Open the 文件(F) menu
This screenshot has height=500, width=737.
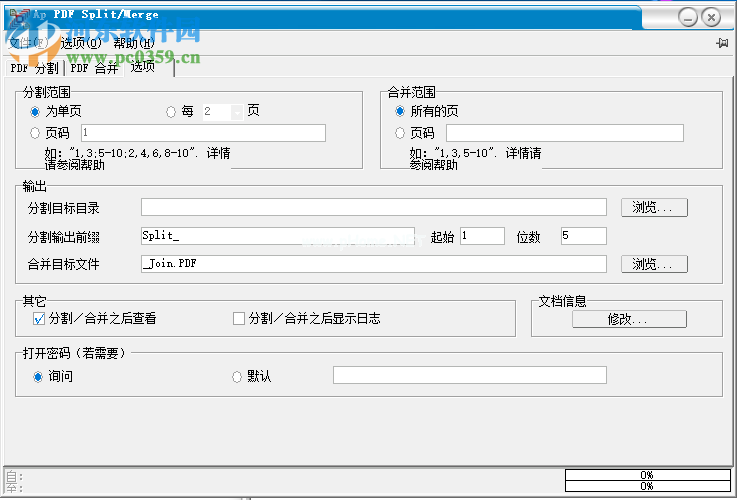click(x=29, y=43)
